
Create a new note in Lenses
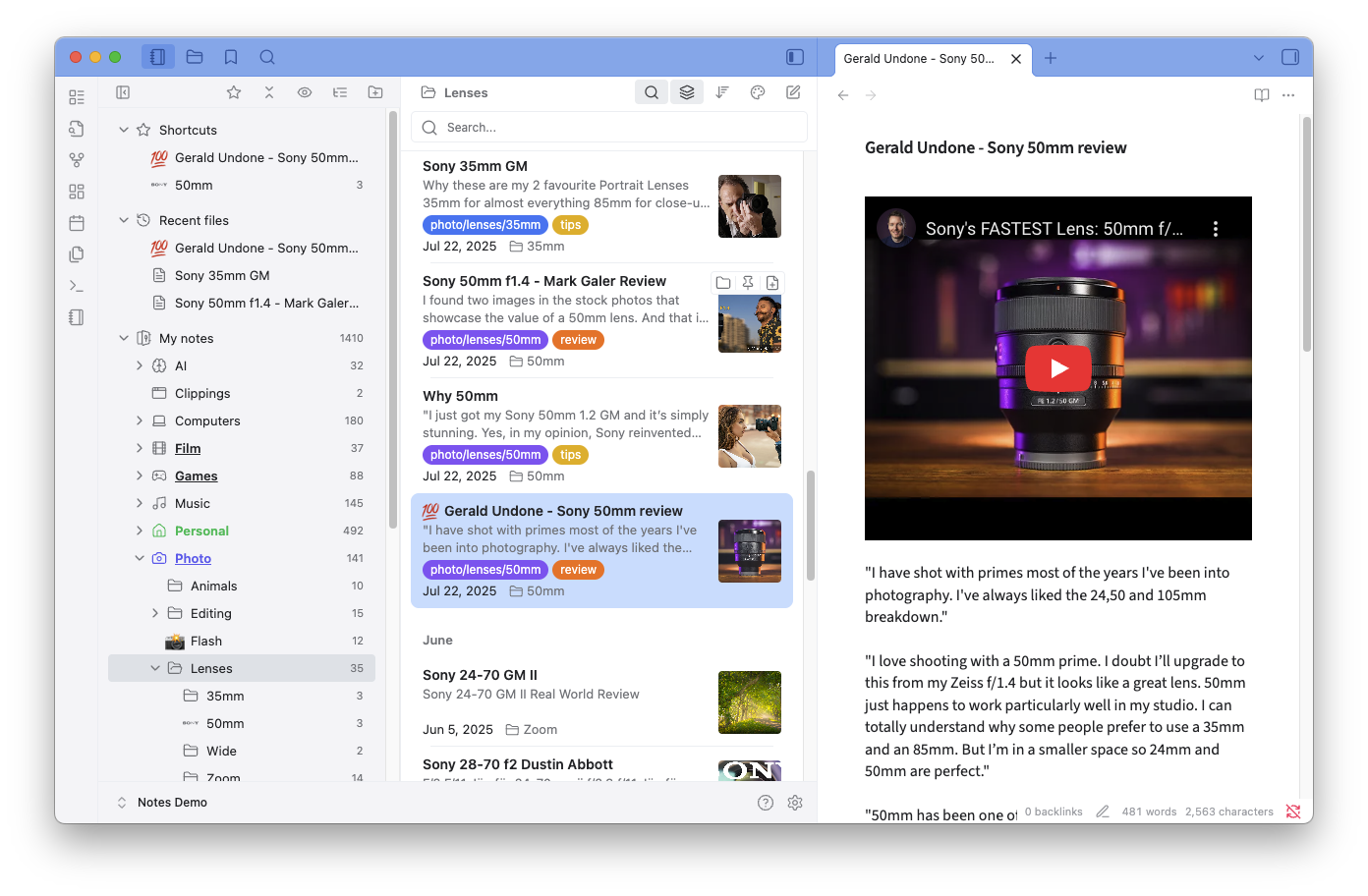[x=793, y=92]
